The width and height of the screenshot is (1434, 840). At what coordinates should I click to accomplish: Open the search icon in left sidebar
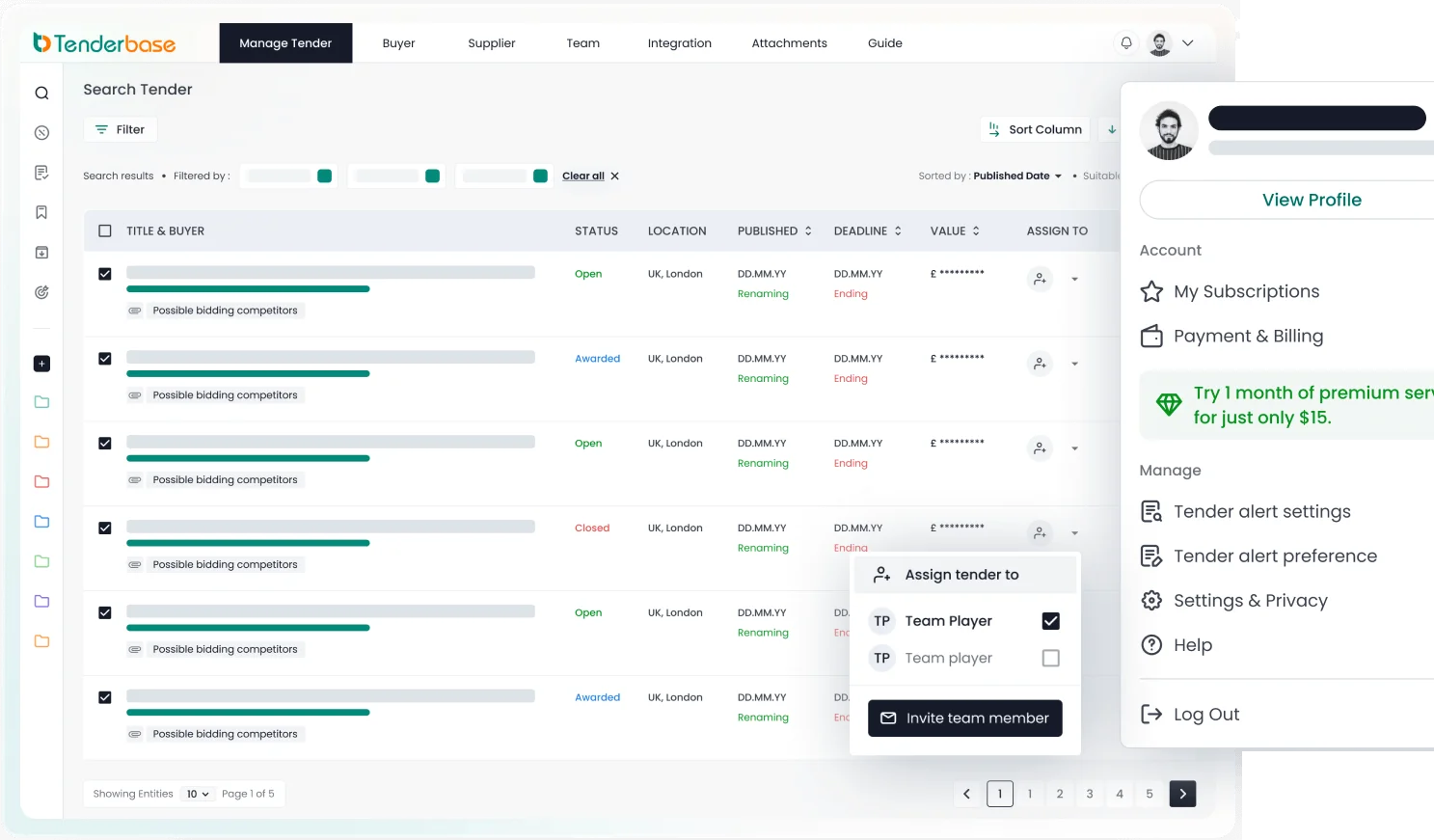coord(41,94)
